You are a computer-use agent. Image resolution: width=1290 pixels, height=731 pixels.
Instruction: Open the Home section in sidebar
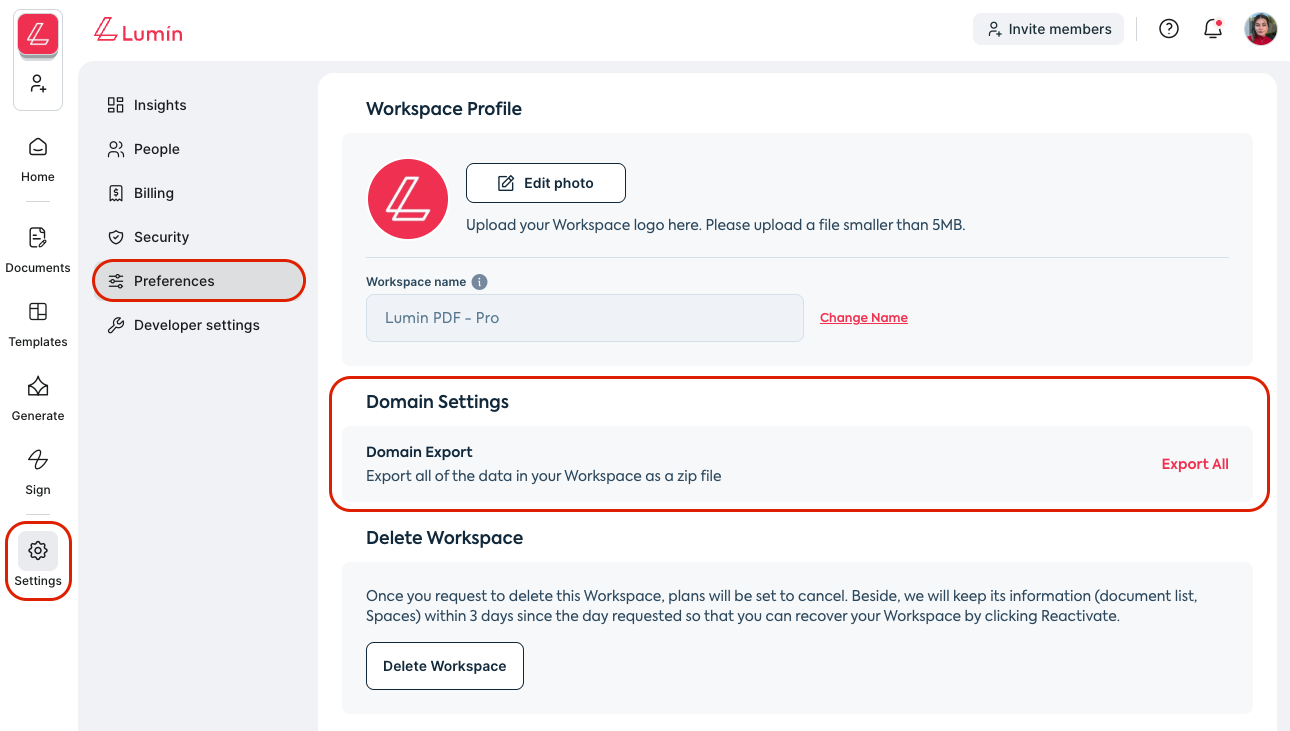[38, 158]
